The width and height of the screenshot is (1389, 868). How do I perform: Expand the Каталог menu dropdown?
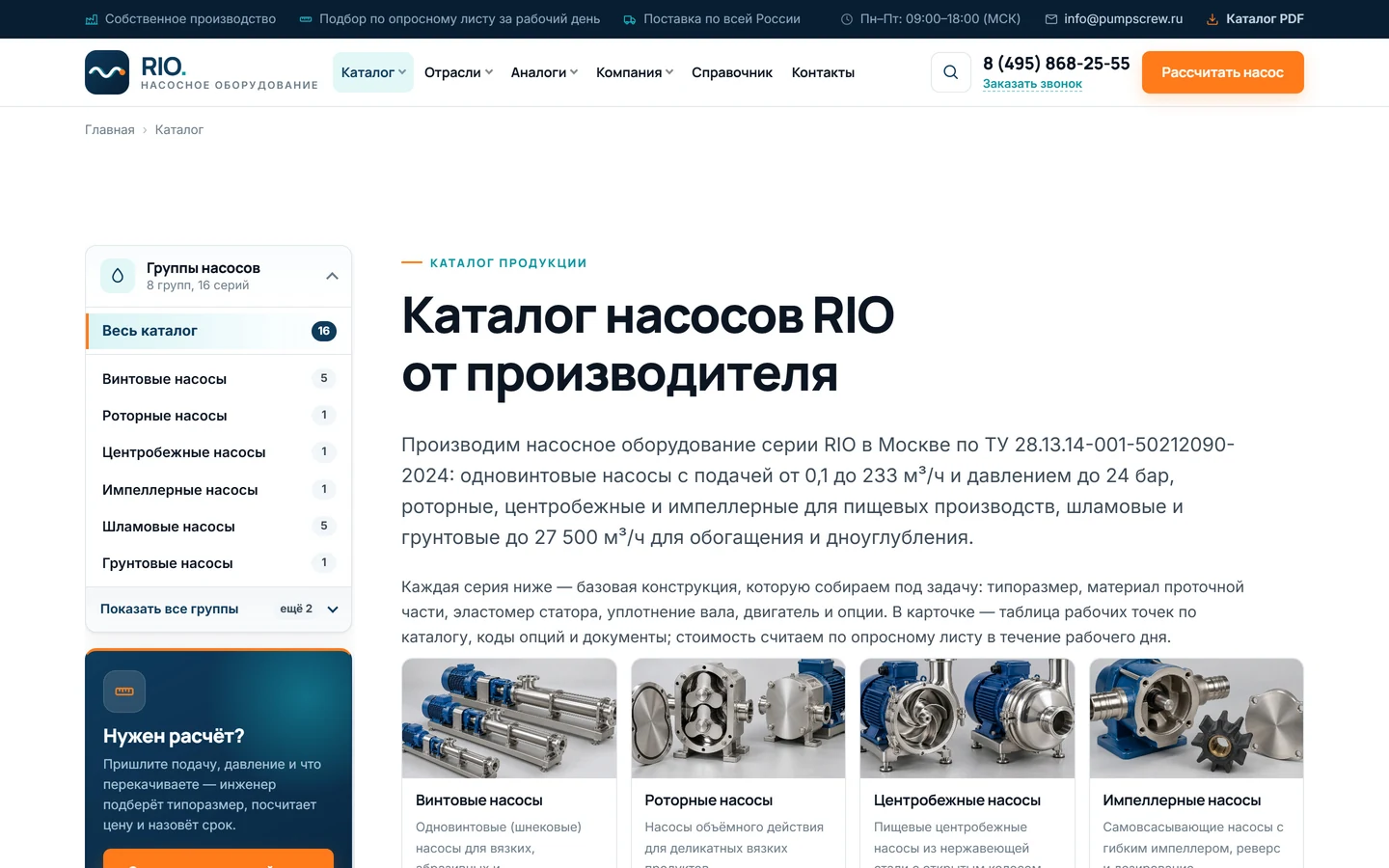pos(373,72)
